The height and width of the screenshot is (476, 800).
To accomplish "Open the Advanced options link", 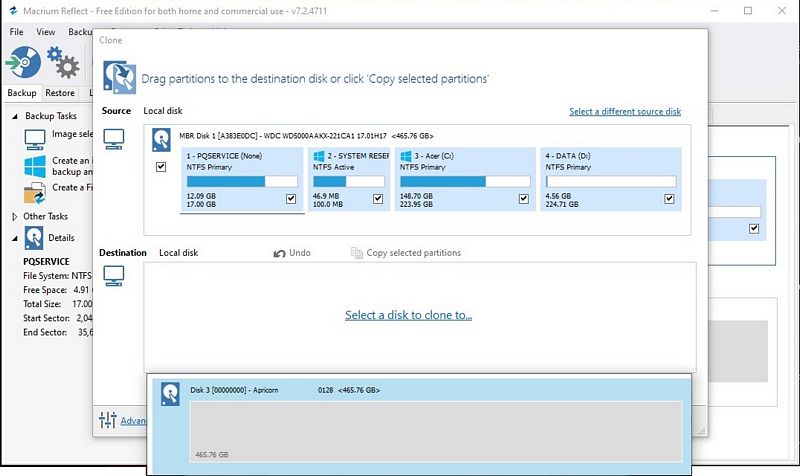I will coord(134,421).
